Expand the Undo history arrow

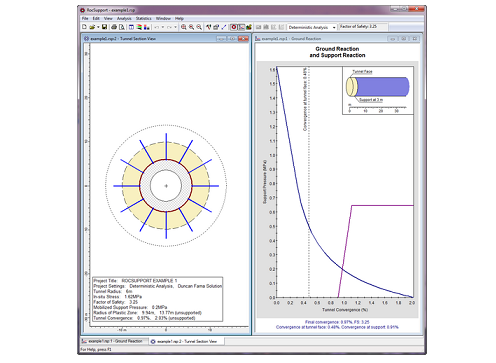[x=163, y=27]
